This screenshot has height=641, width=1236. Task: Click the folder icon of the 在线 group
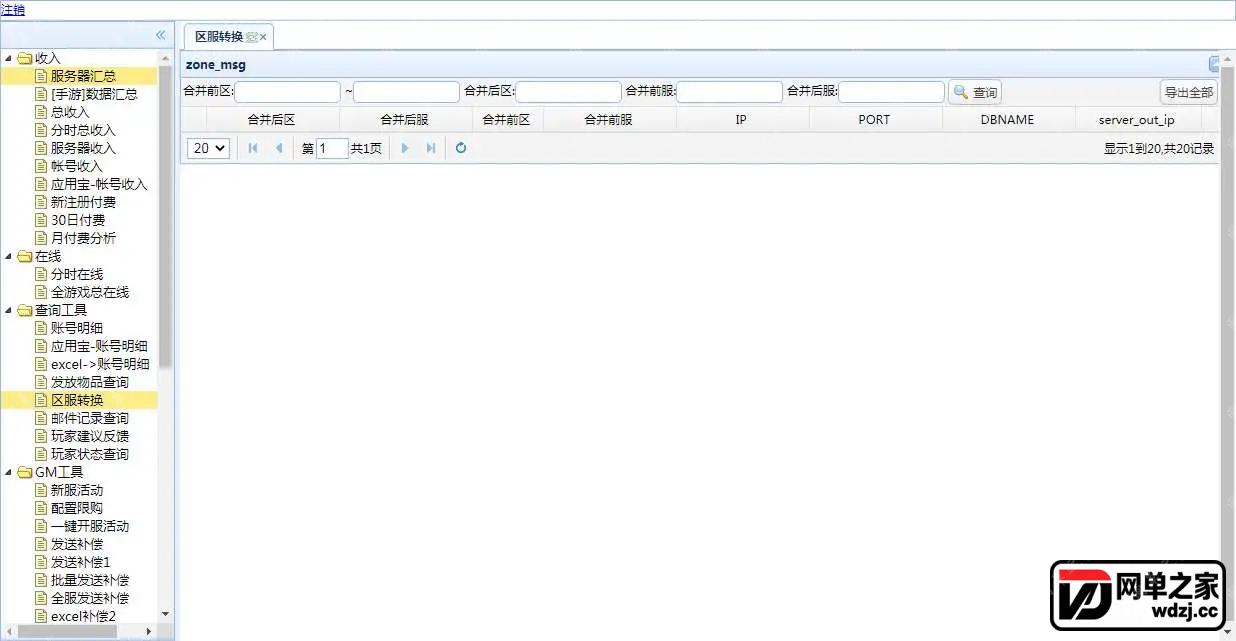(25, 256)
